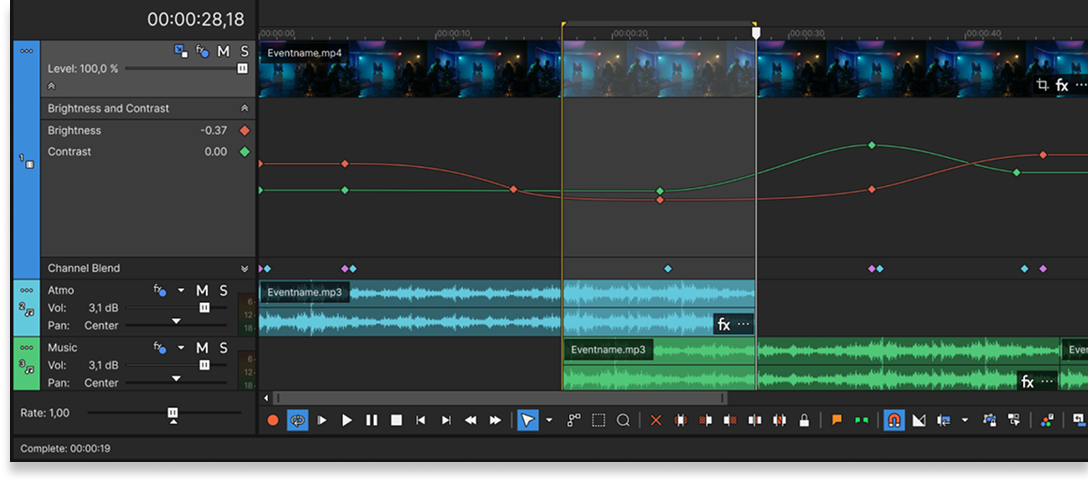The width and height of the screenshot is (1088, 482).
Task: Collapse the Brightness and Contrast section
Action: (244, 108)
